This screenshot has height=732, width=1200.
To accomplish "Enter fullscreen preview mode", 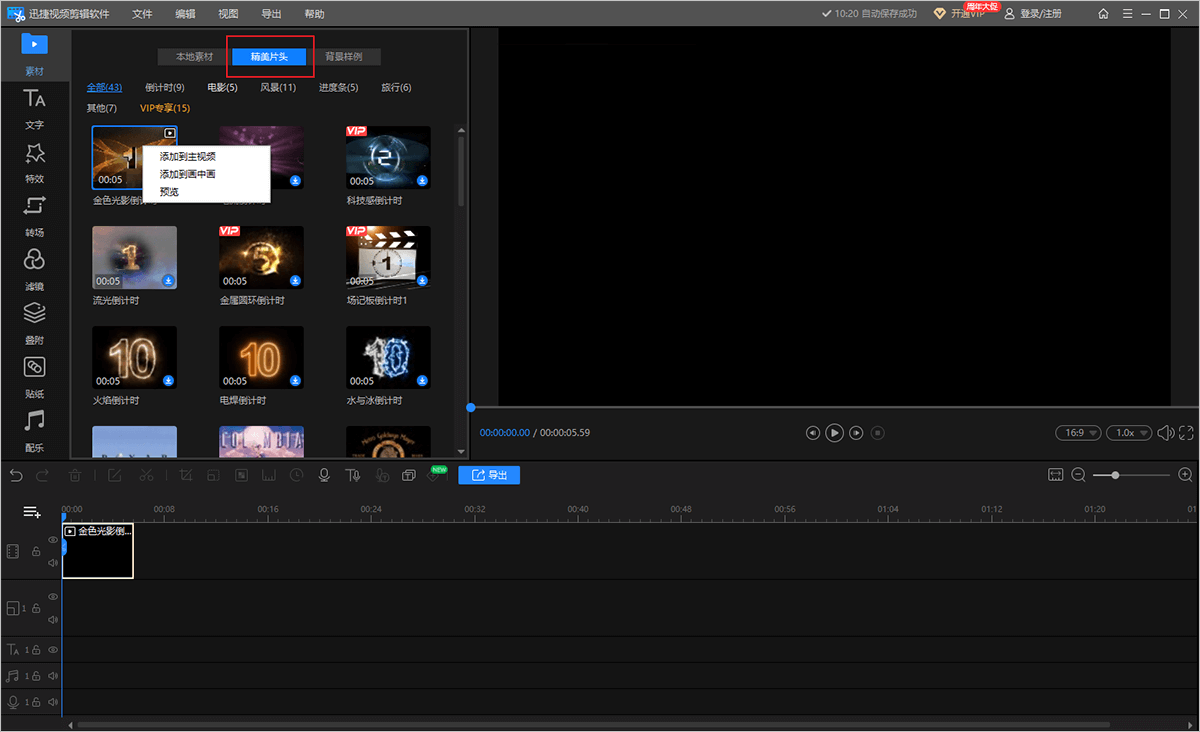I will coord(1186,433).
